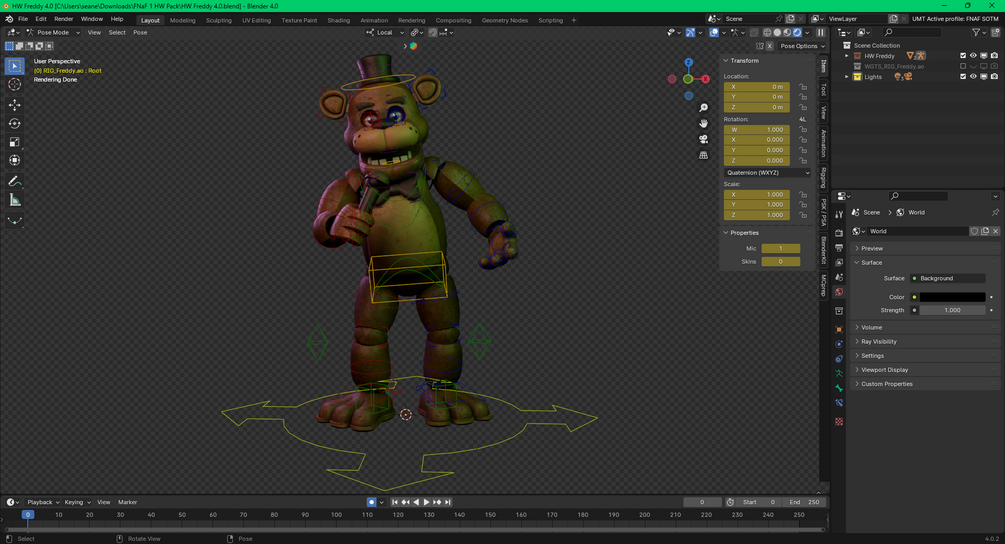Uncheck the Lights collection checkbox
Viewport: 1005px width, 544px height.
pyautogui.click(x=963, y=77)
